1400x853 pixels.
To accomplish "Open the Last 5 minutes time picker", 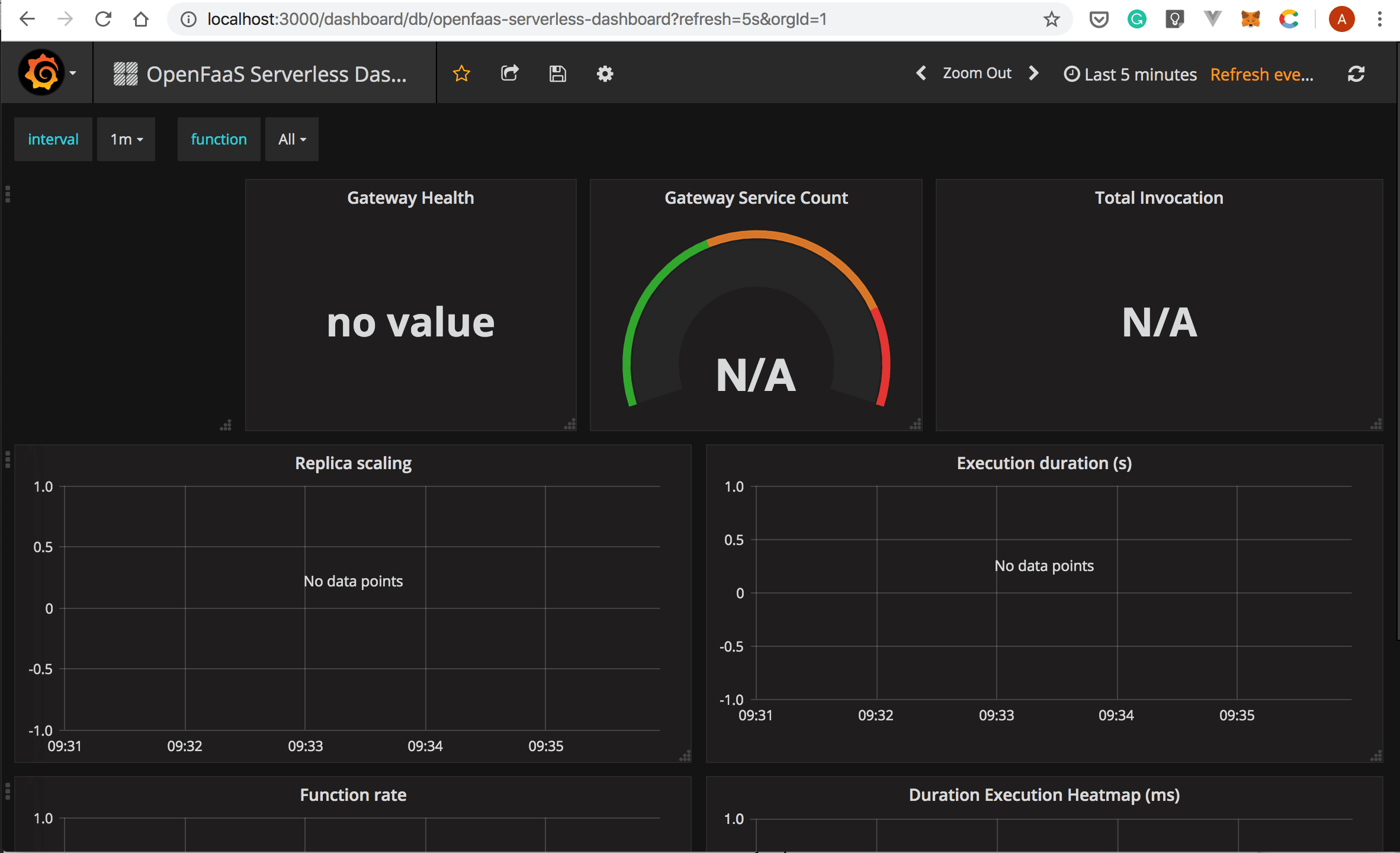I will pos(1131,74).
